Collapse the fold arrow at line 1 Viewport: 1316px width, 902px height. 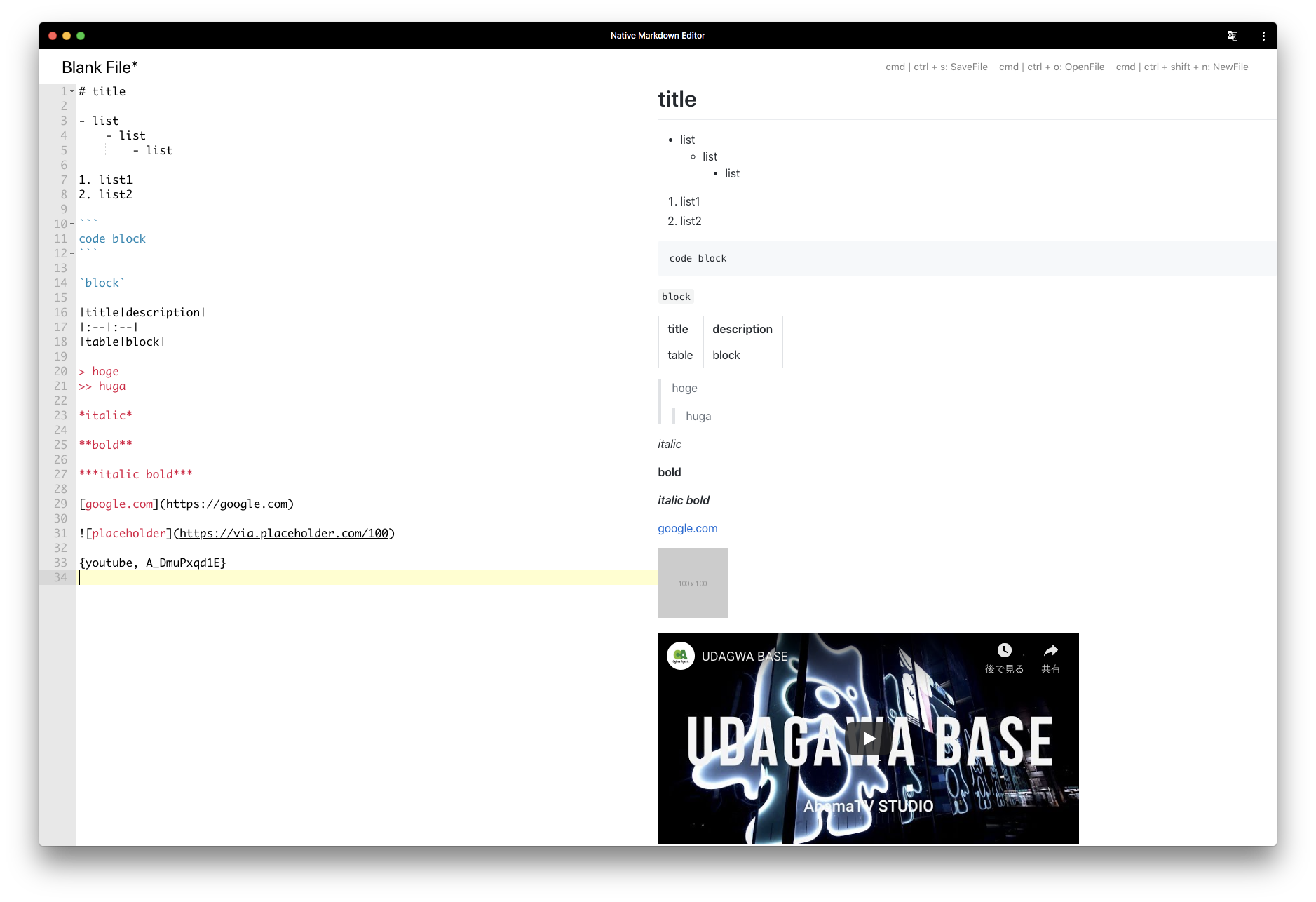72,92
